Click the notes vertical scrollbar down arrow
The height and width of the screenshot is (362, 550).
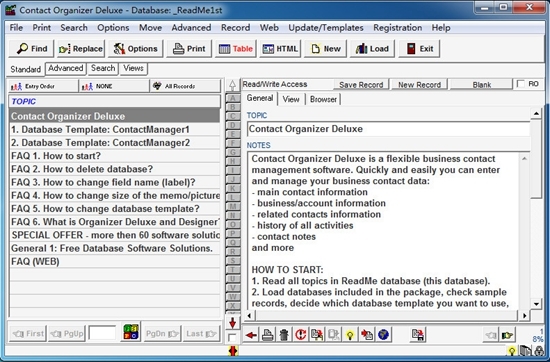536,304
